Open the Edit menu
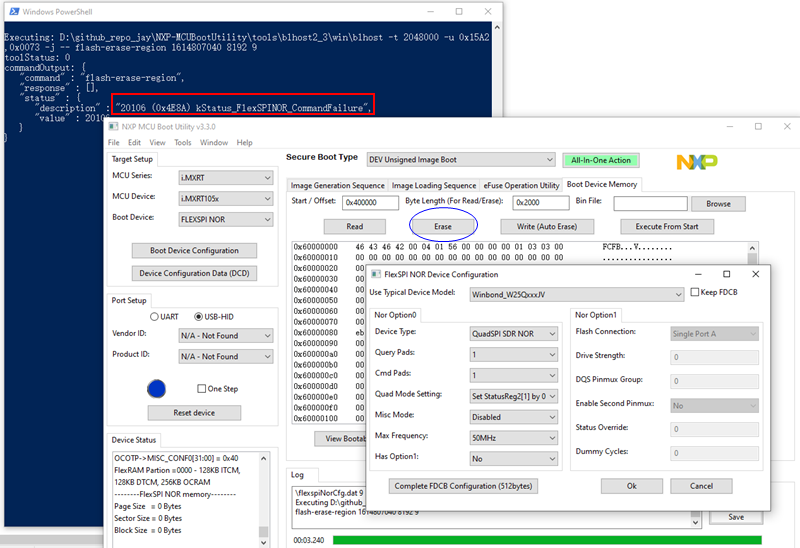The height and width of the screenshot is (548, 800). tap(134, 142)
